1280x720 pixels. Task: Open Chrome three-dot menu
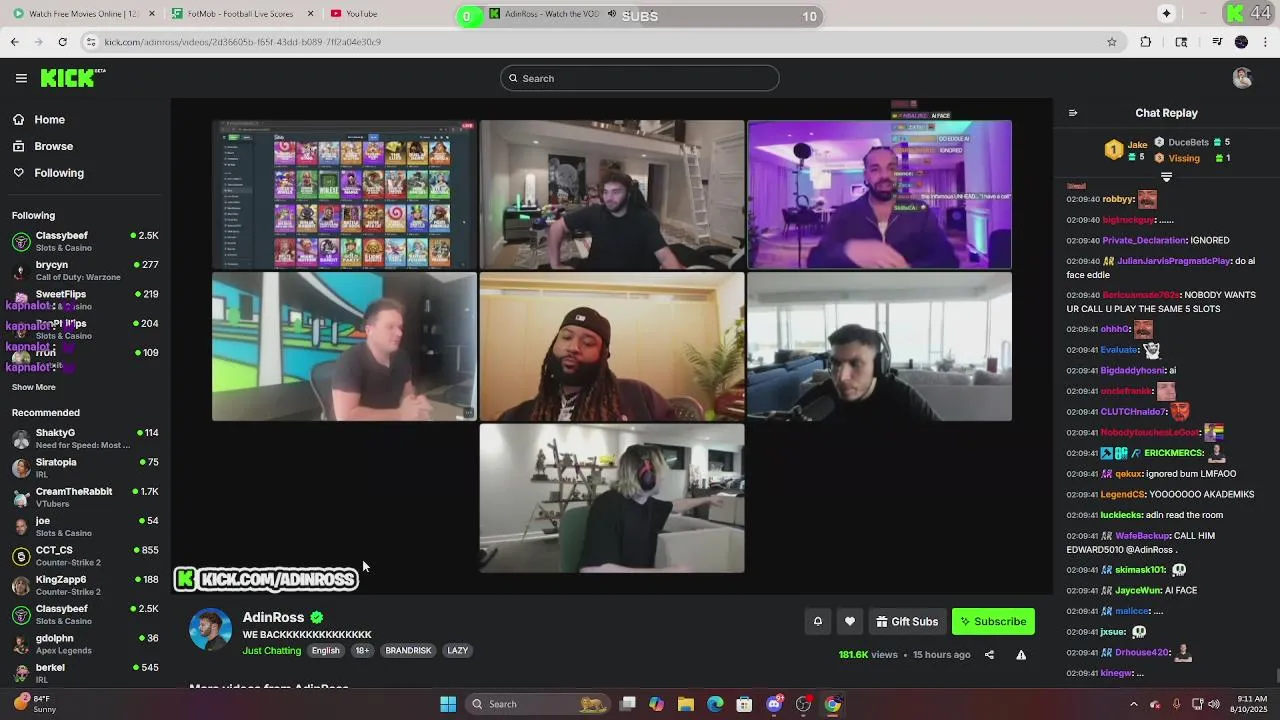tap(1266, 42)
